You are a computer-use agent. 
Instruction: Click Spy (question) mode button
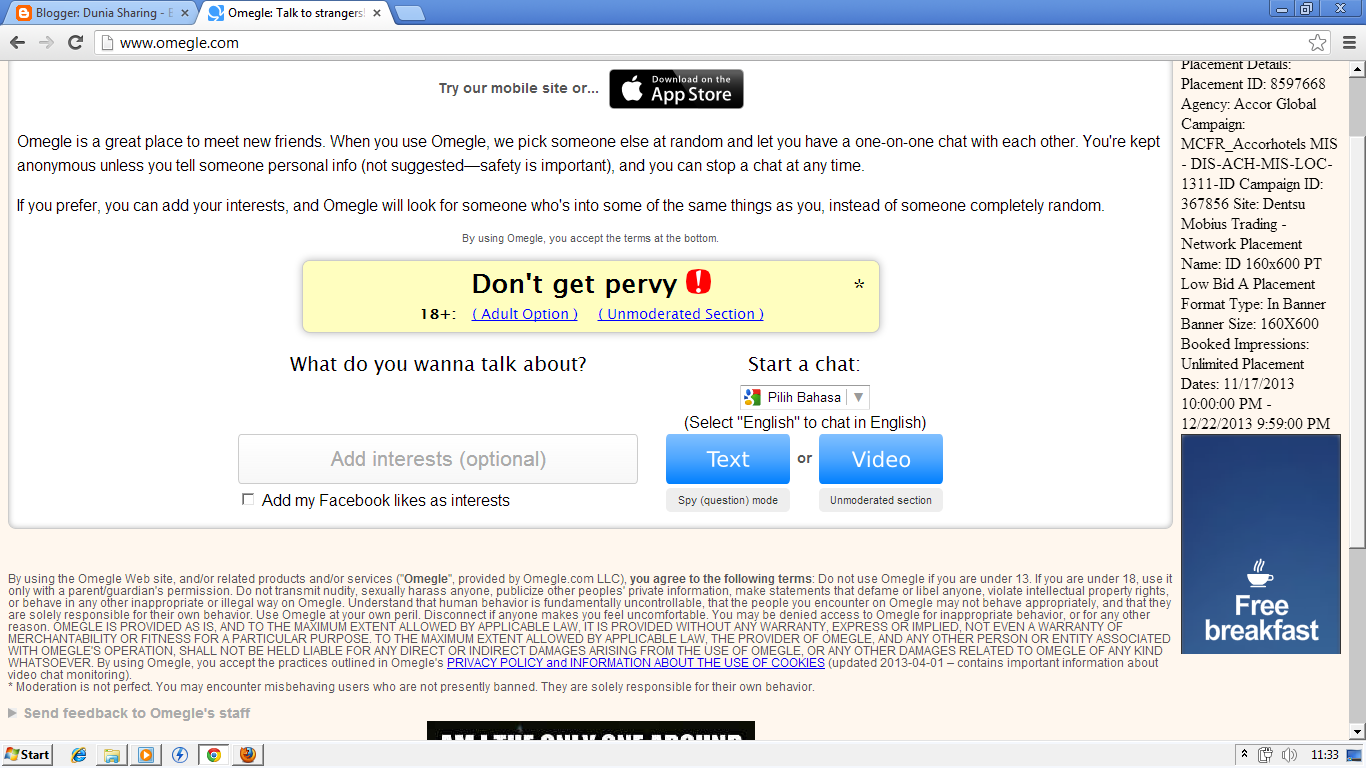coord(727,500)
